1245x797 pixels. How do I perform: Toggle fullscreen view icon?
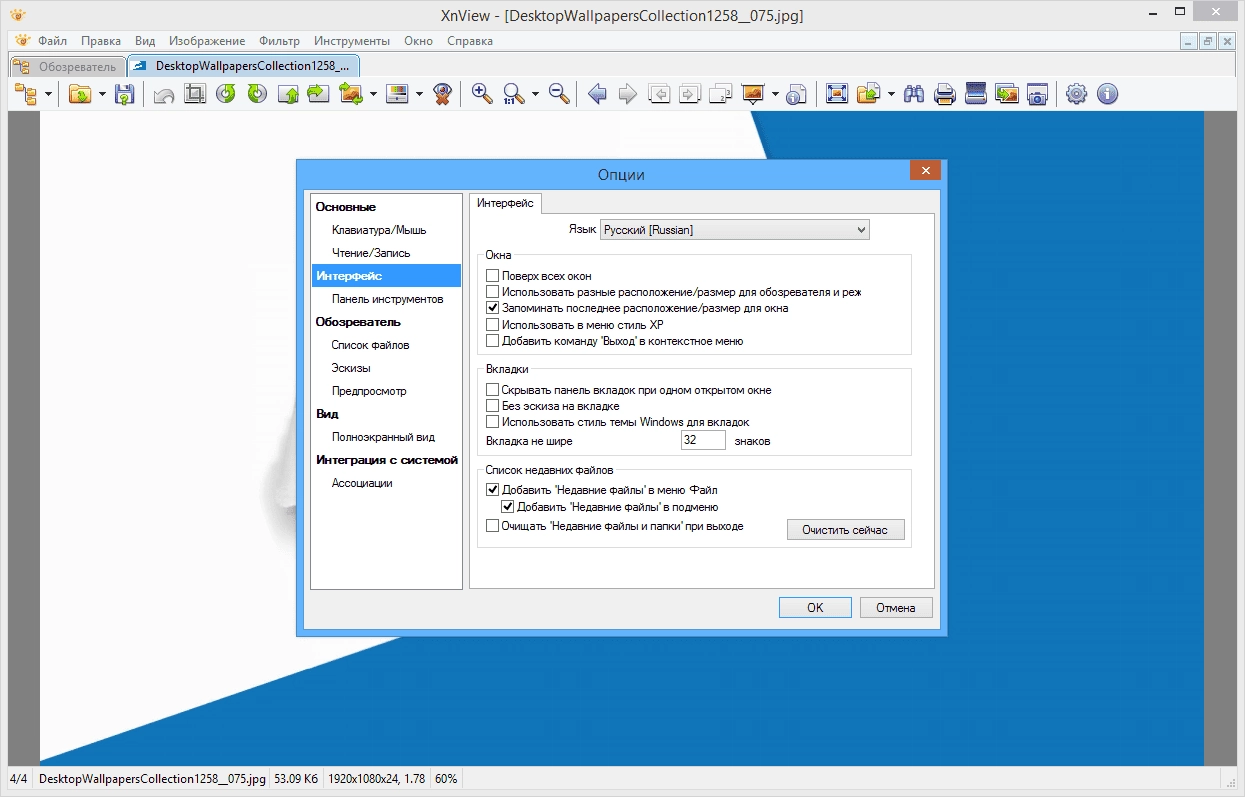click(x=837, y=94)
